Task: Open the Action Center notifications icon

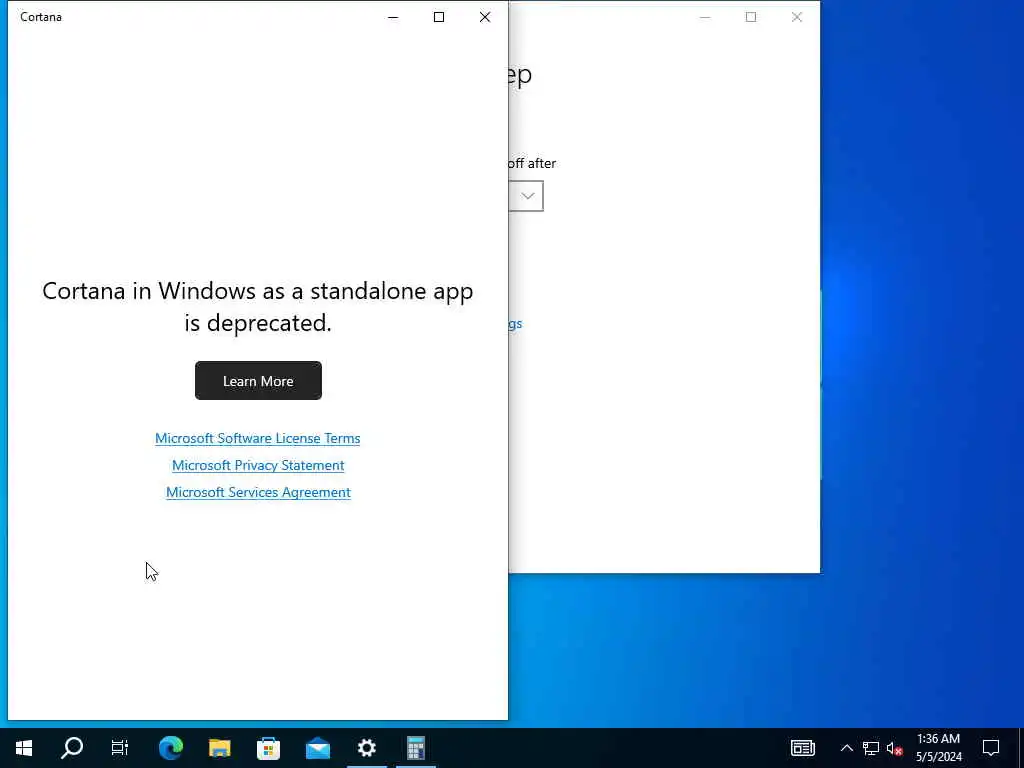Action: pos(991,748)
